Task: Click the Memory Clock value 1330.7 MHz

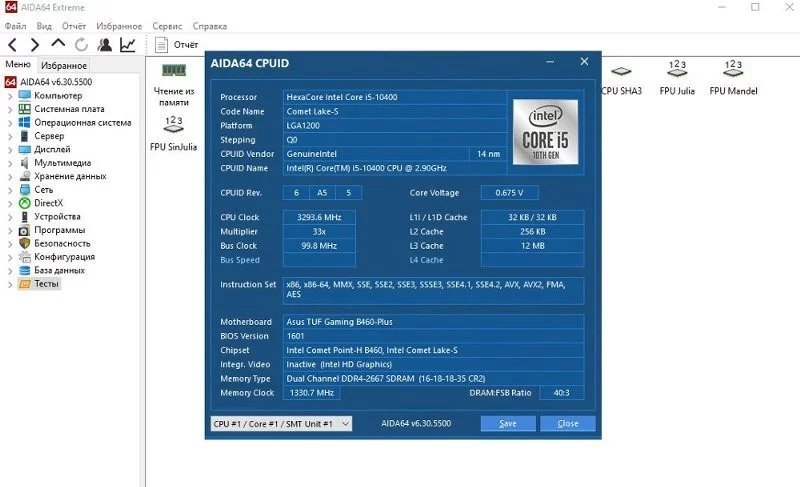Action: 312,393
